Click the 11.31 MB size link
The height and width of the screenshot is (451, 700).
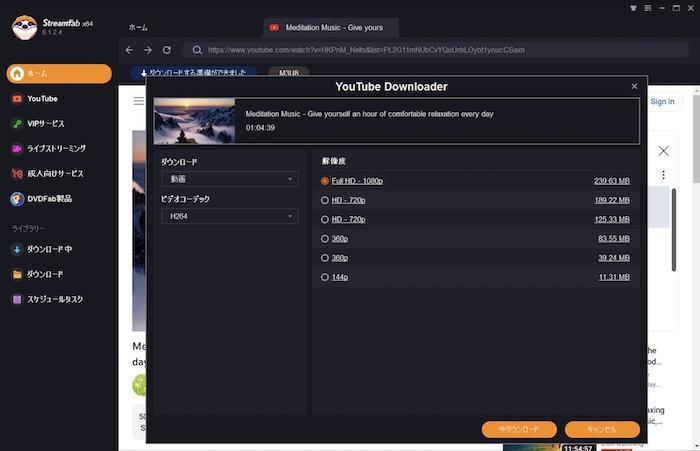coord(614,277)
